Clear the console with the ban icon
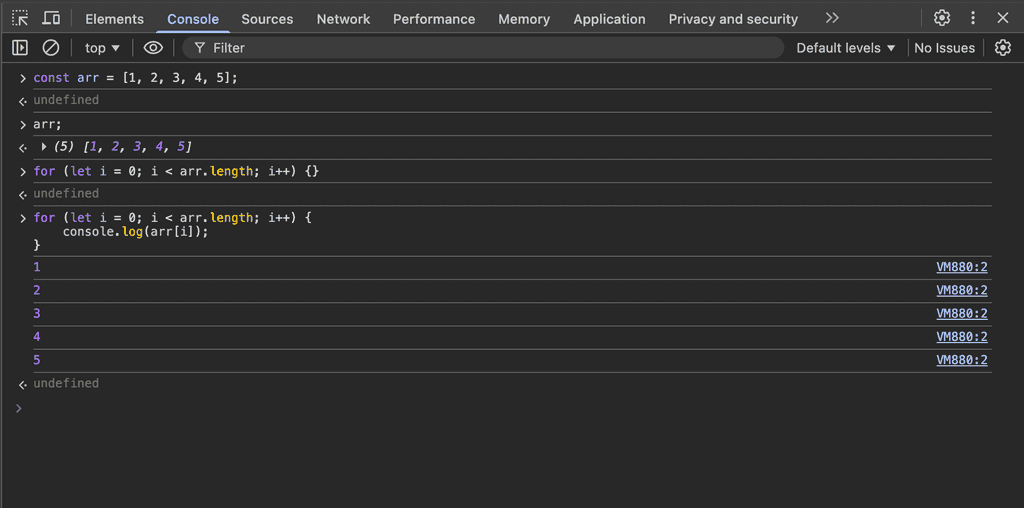This screenshot has width=1024, height=508. 51,48
